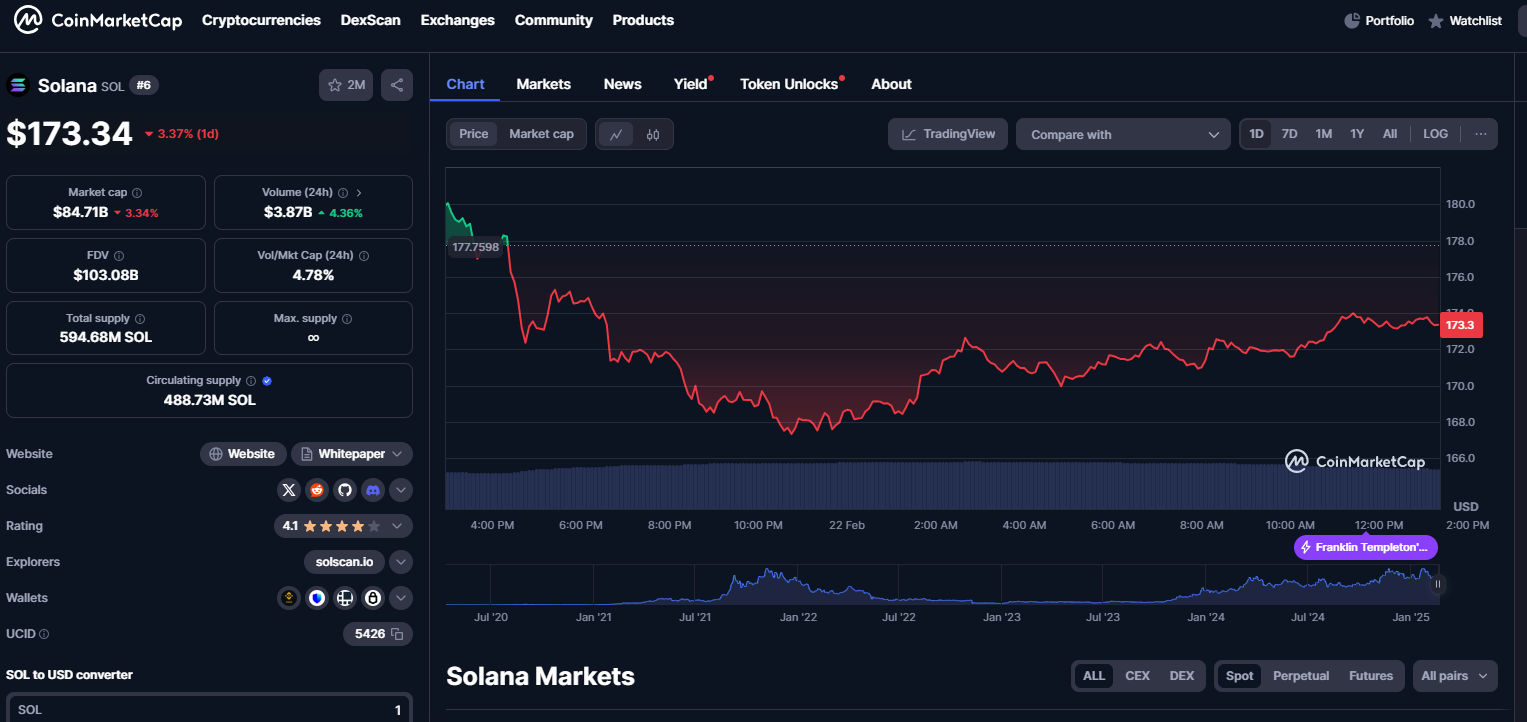Viewport: 1527px width, 722px height.
Task: Open Solana X (Twitter) social link
Action: (289, 490)
